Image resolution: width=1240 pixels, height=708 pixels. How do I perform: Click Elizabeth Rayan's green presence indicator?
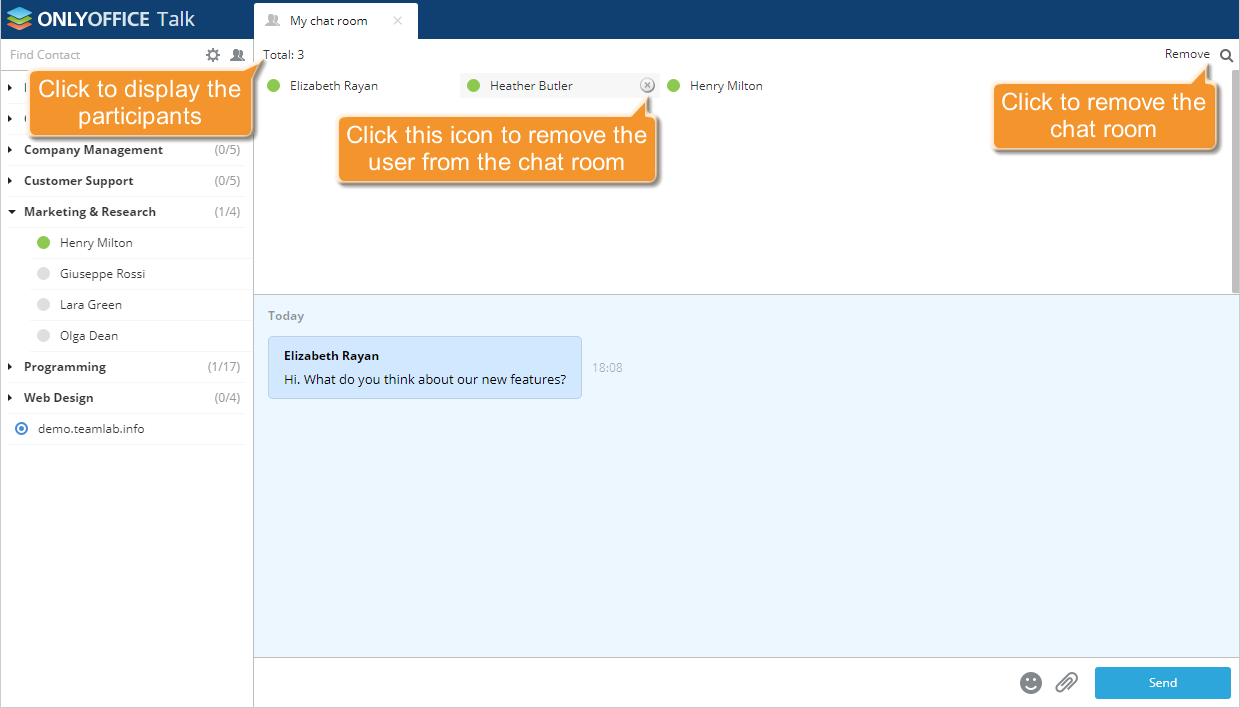tap(273, 85)
